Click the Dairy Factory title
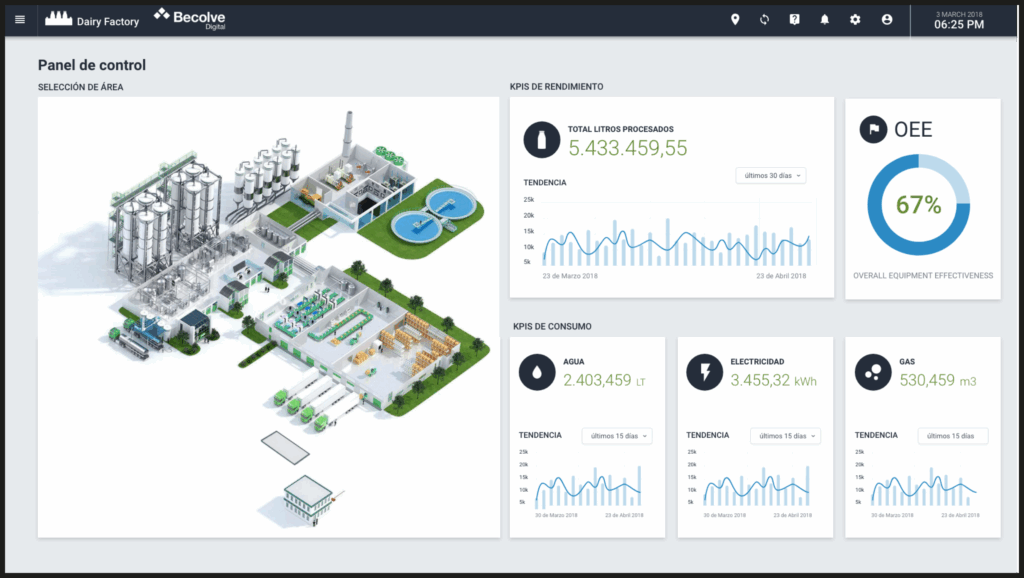 tap(92, 19)
